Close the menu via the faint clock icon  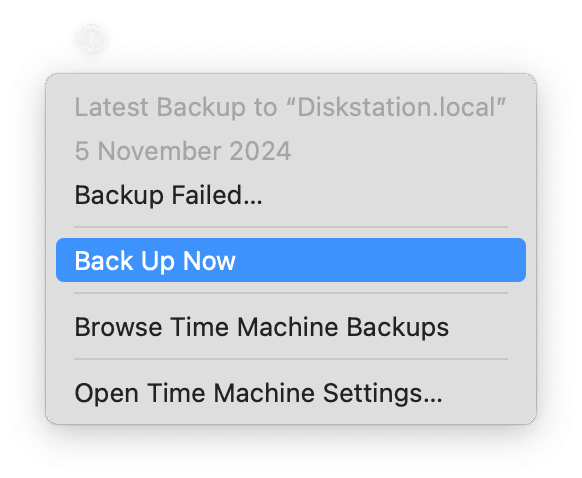pyautogui.click(x=91, y=37)
